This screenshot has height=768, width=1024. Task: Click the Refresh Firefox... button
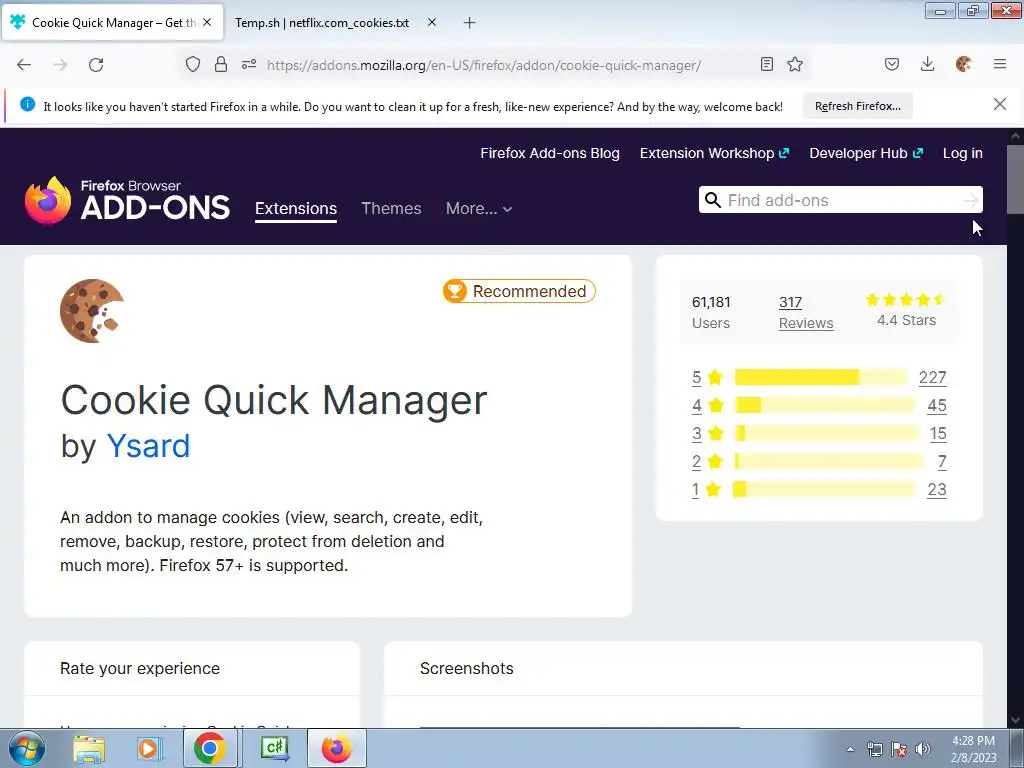coord(857,106)
